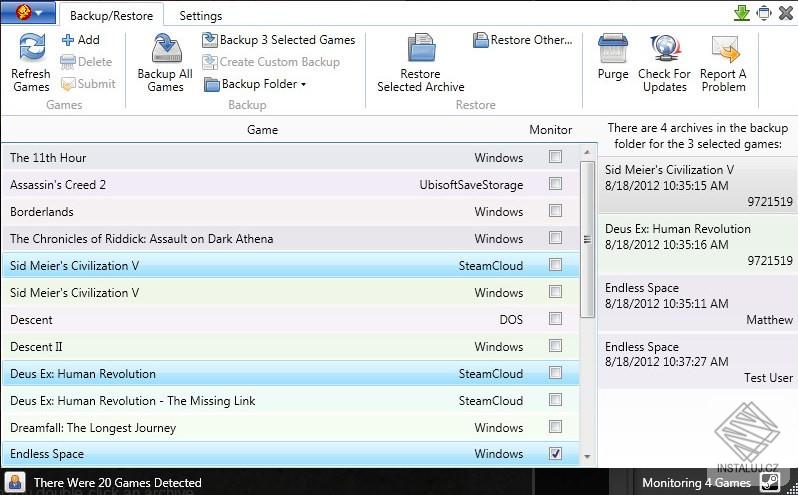Toggle monitor for Civilization V Windows
The height and width of the screenshot is (495, 798).
click(x=555, y=292)
